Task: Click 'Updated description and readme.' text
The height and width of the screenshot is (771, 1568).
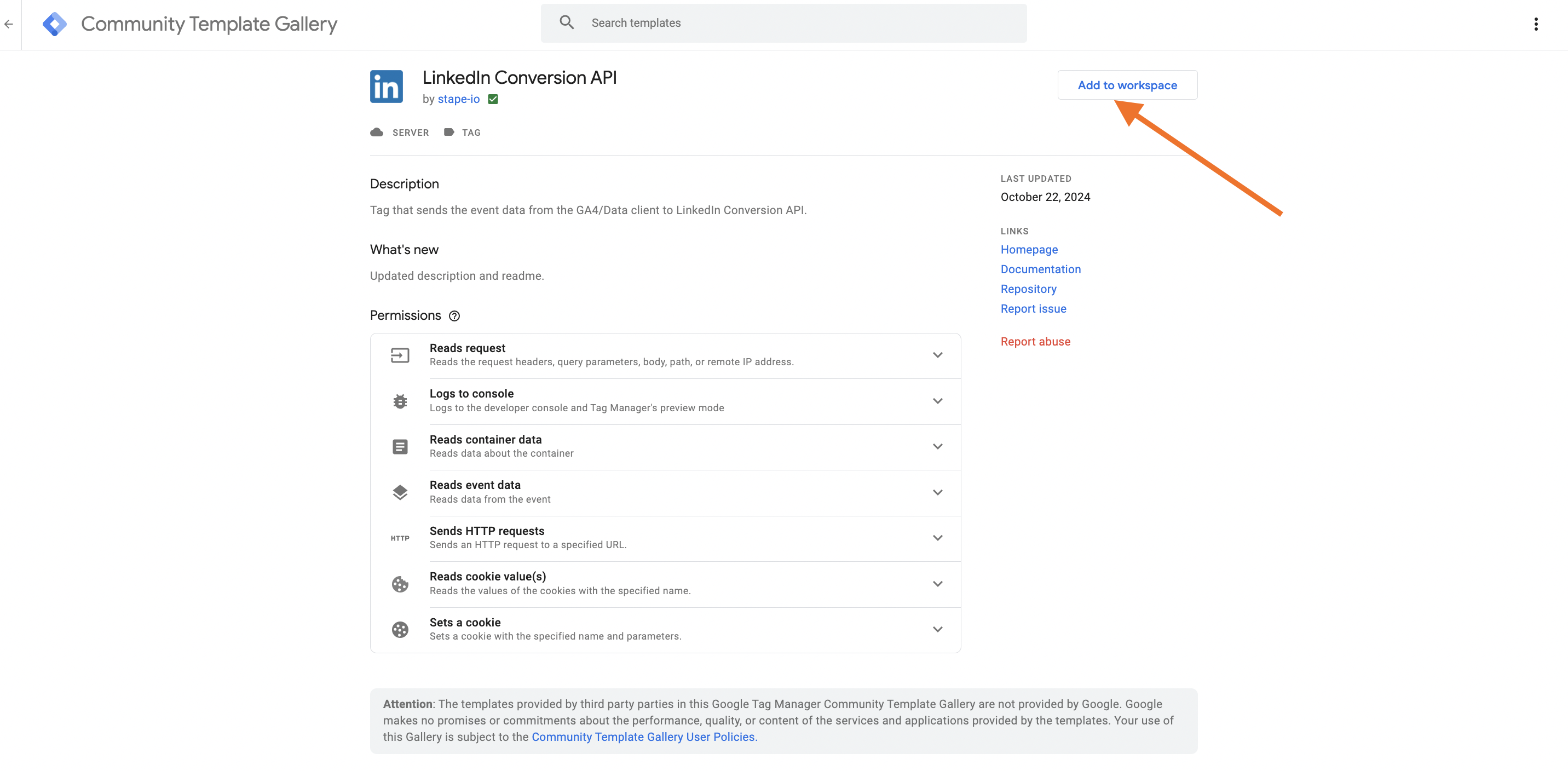Action: [457, 276]
